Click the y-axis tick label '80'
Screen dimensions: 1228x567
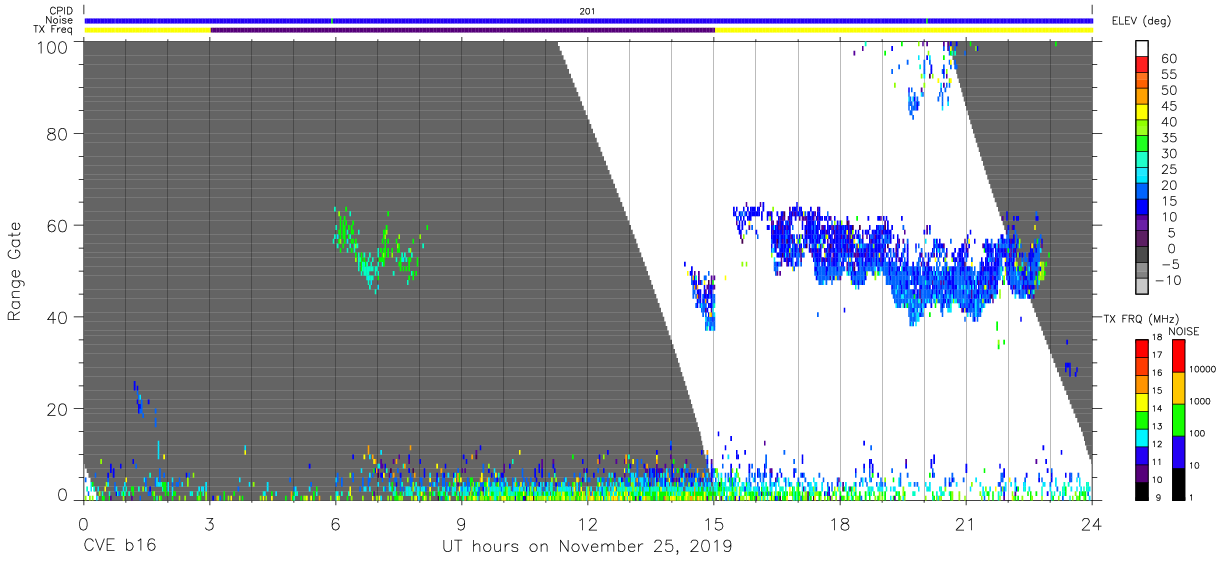[x=58, y=133]
